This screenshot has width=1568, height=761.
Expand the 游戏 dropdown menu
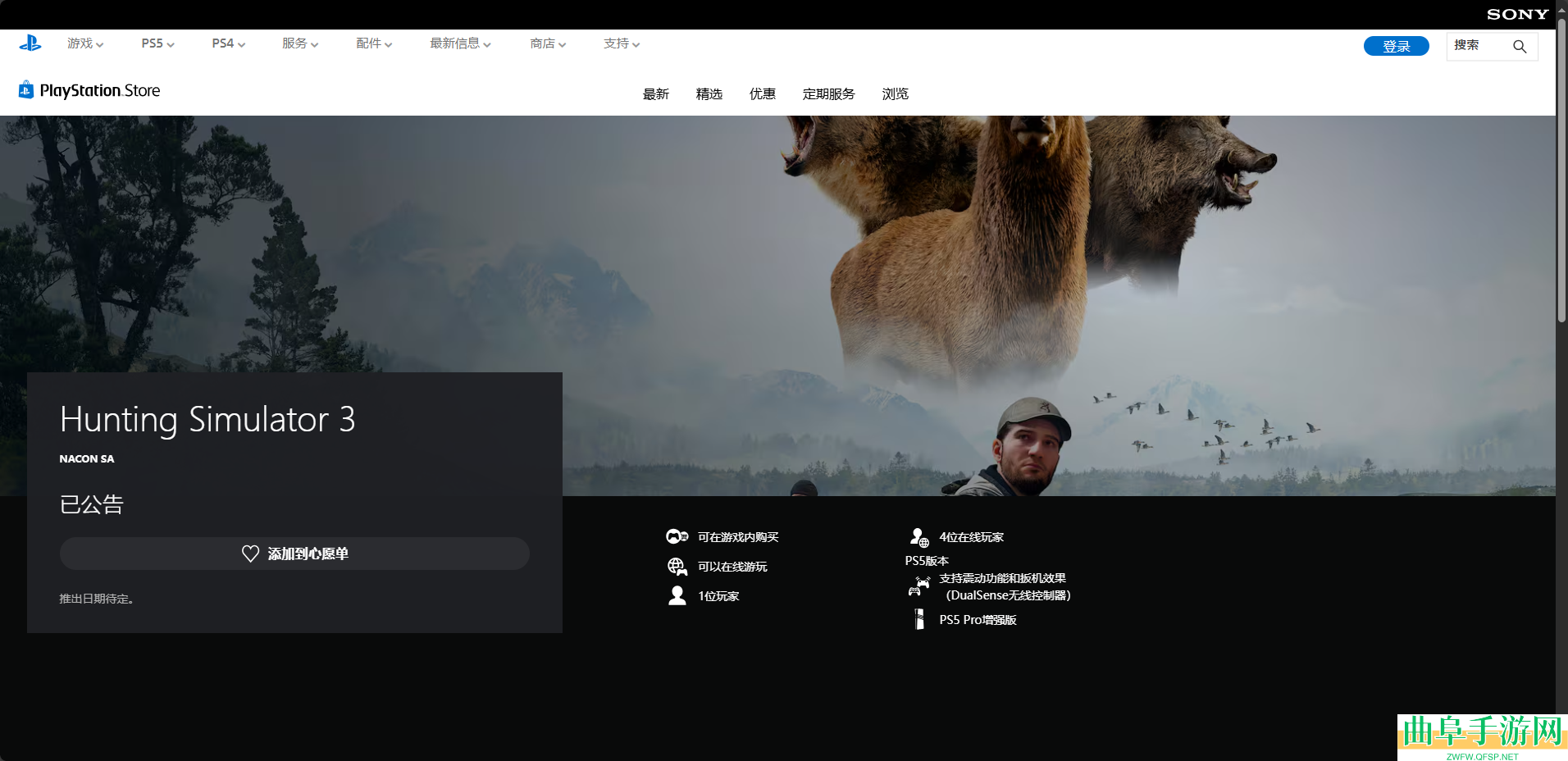85,43
